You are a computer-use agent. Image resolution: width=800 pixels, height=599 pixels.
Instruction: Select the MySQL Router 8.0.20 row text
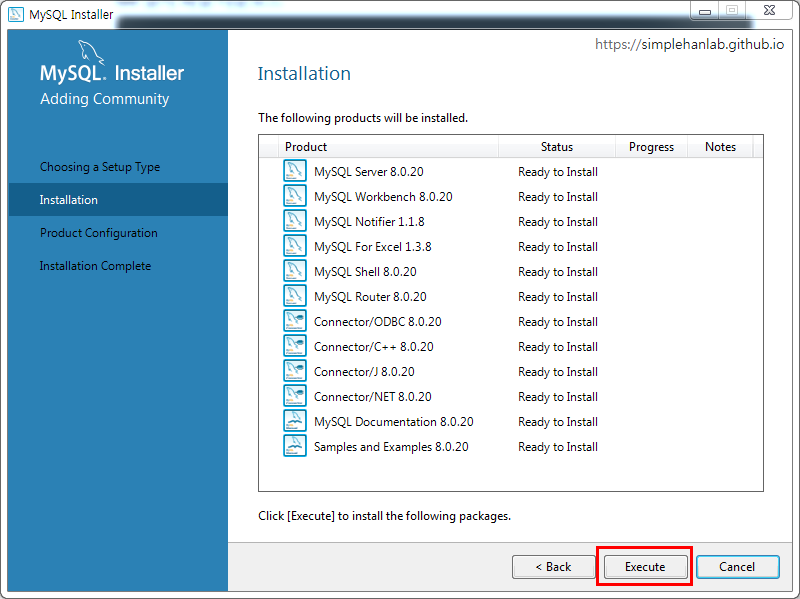point(370,297)
